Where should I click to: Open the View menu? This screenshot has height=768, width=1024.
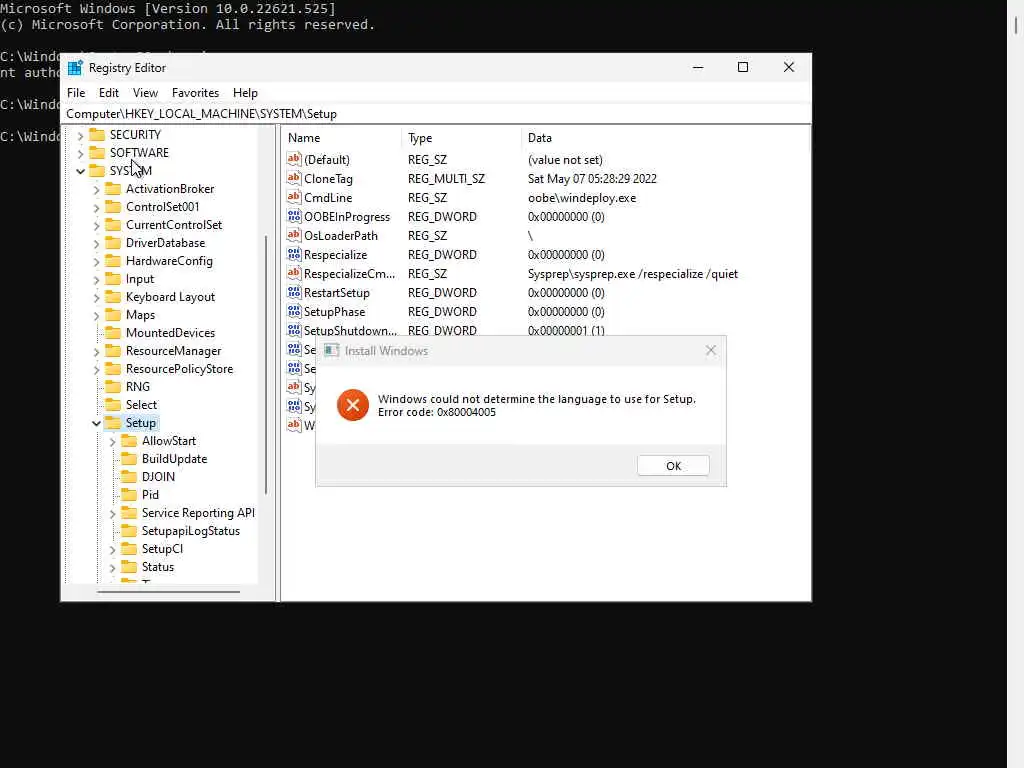[145, 93]
